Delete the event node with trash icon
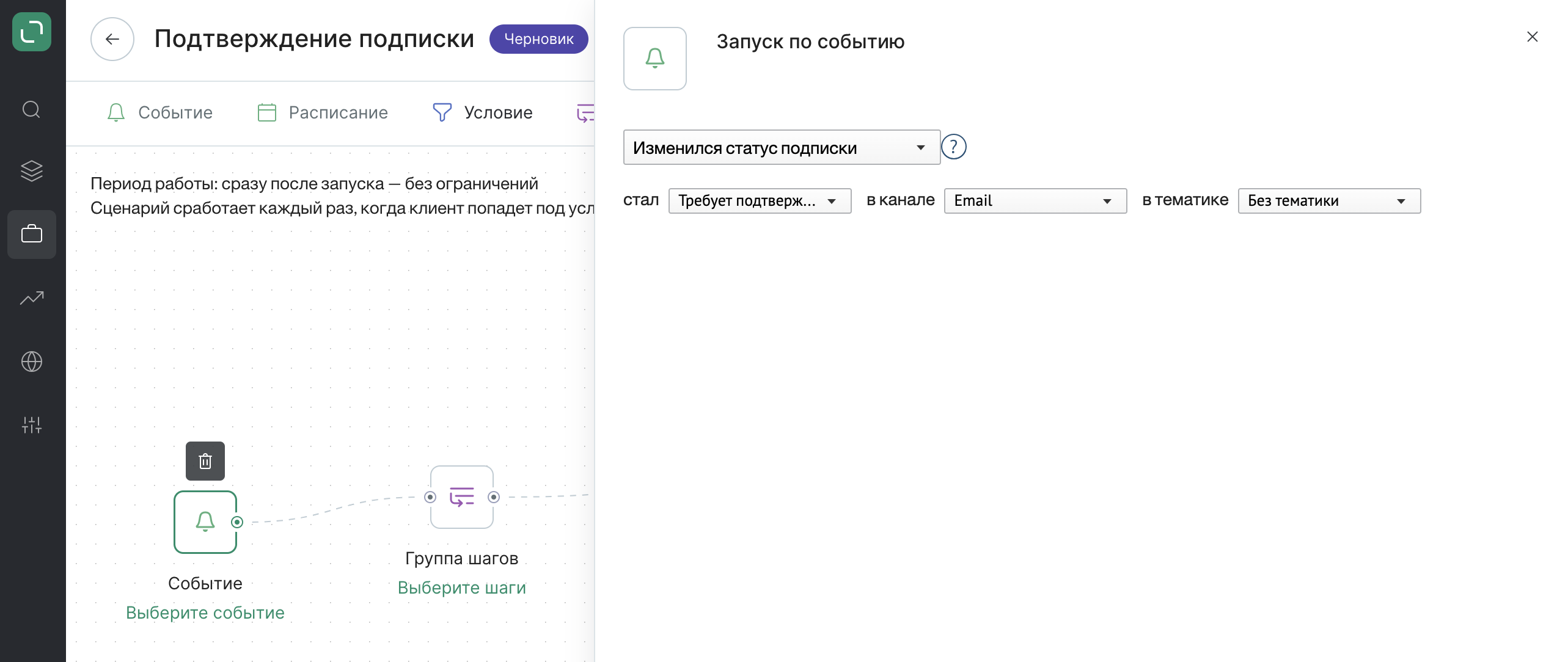Image resolution: width=1568 pixels, height=662 pixels. pos(205,461)
